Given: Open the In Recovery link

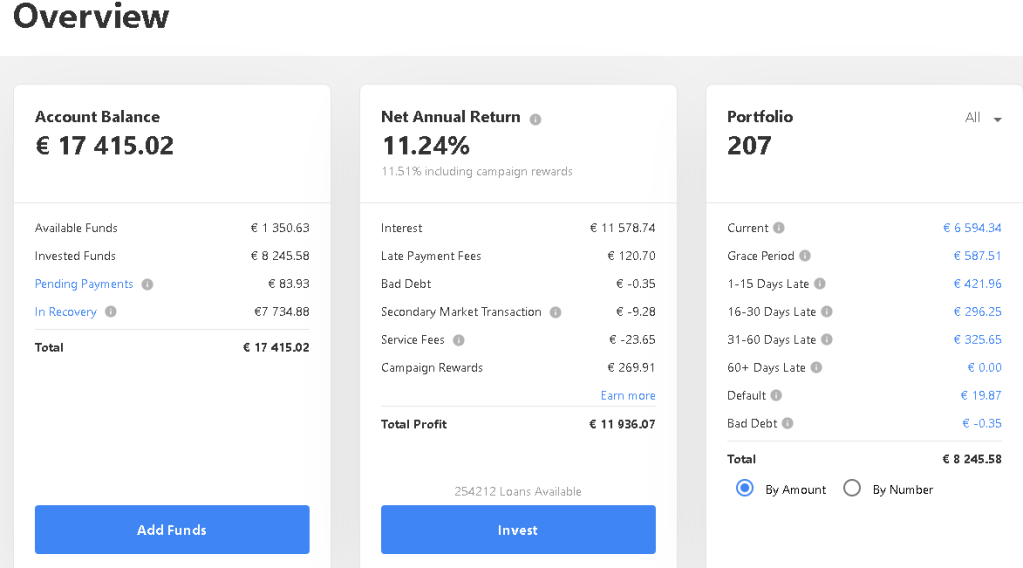Looking at the screenshot, I should (66, 312).
